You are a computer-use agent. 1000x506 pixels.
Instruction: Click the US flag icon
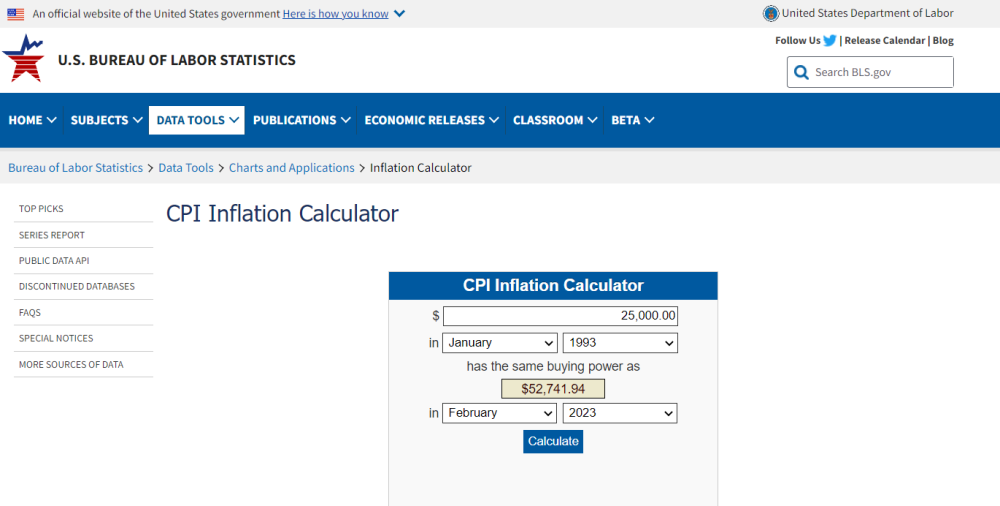click(x=16, y=14)
